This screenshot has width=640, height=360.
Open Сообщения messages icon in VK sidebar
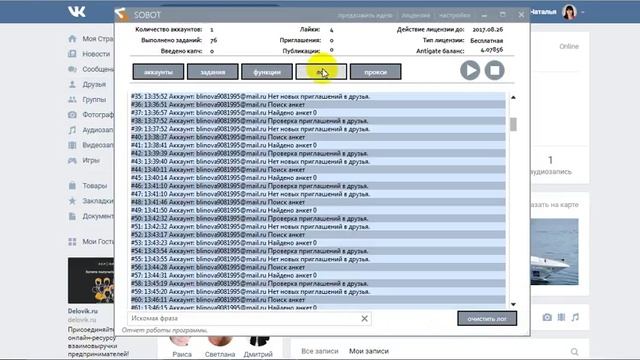point(72,69)
